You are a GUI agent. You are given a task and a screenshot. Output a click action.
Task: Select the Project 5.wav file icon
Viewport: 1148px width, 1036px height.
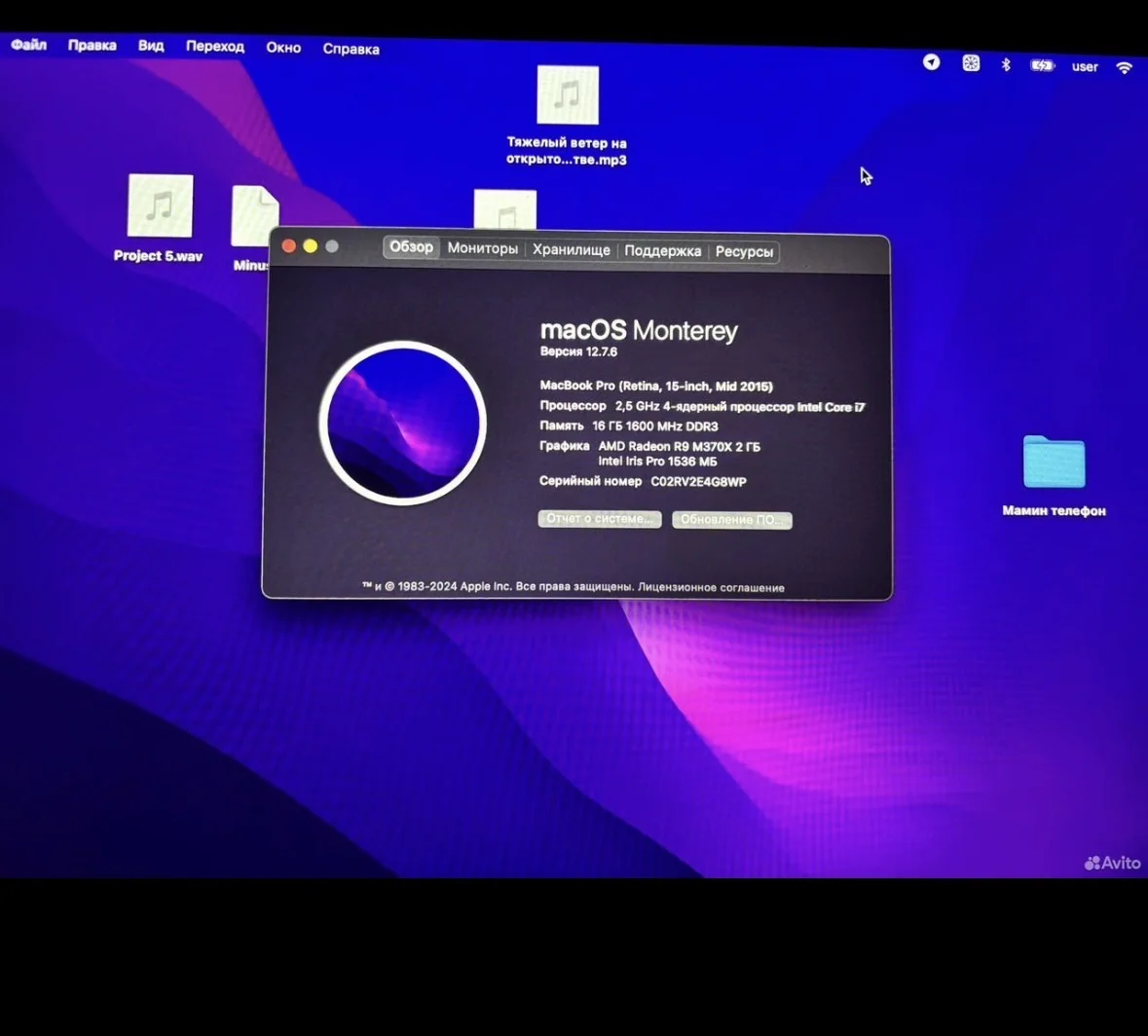click(160, 205)
